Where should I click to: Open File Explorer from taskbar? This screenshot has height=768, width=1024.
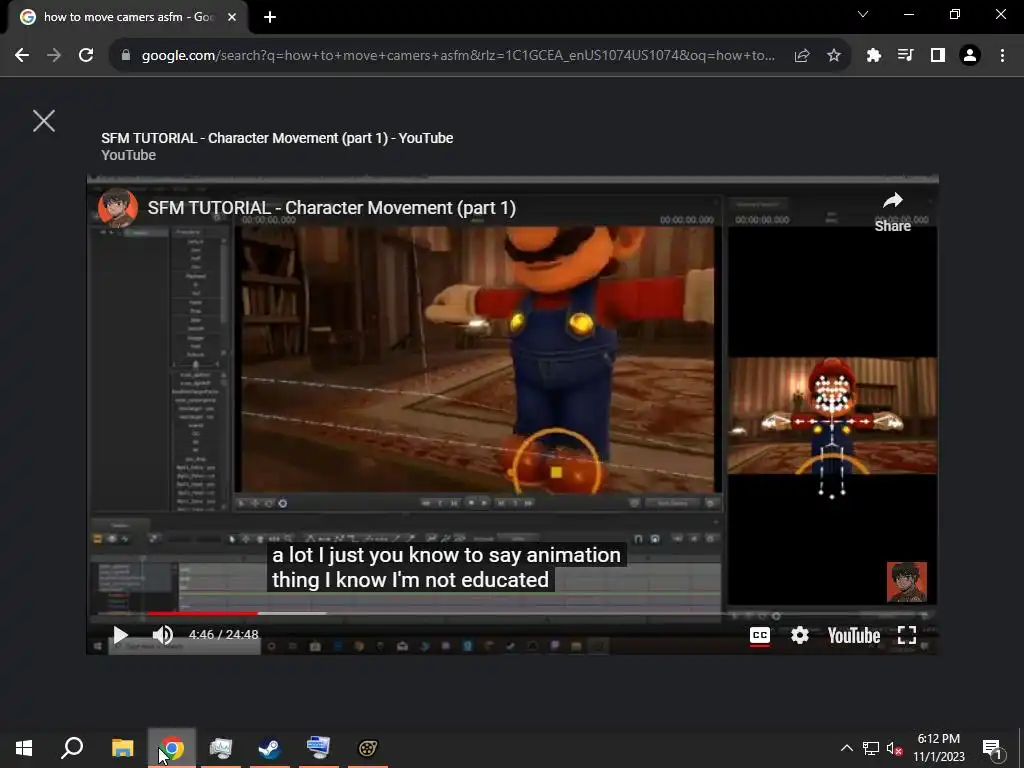(x=122, y=748)
